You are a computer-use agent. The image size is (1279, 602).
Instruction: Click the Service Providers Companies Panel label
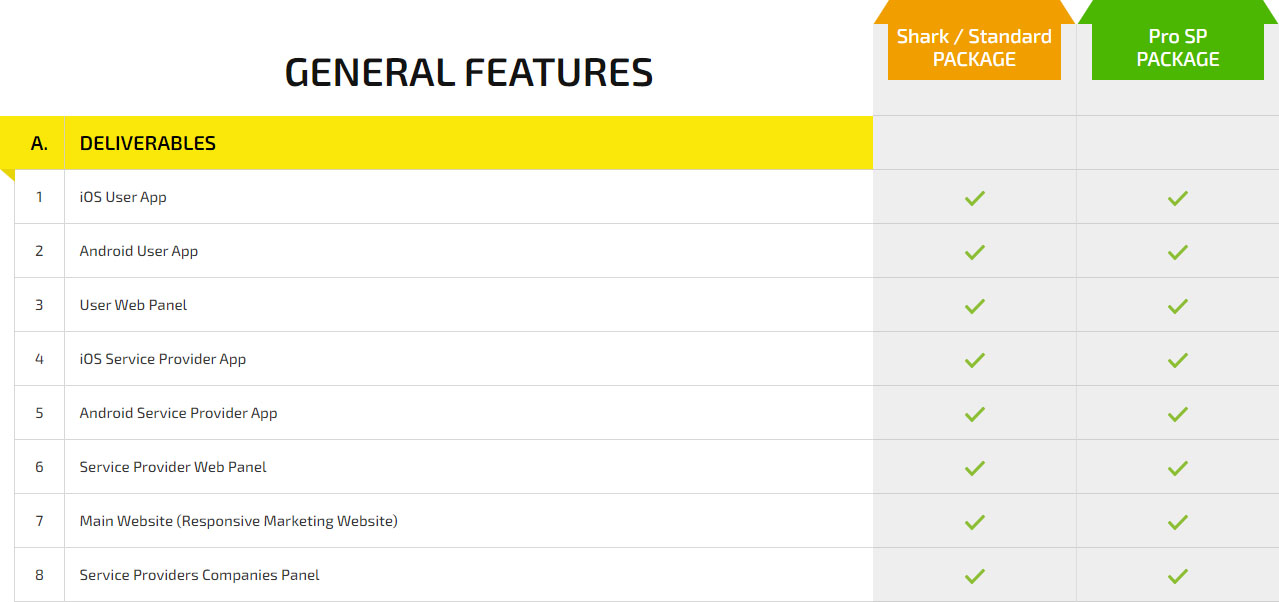[x=200, y=575]
